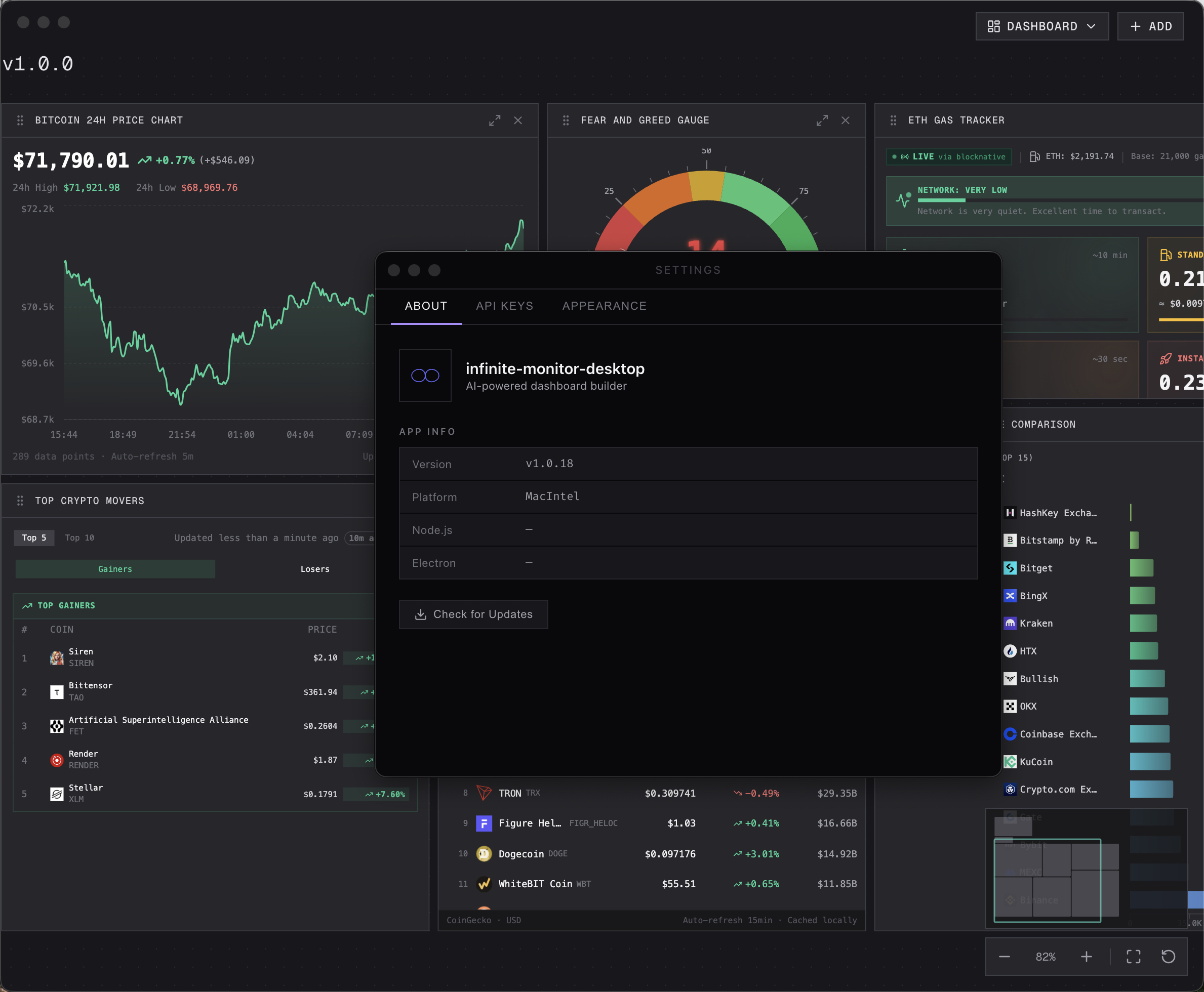Click the infinite-monitor infinity logo

[x=425, y=376]
